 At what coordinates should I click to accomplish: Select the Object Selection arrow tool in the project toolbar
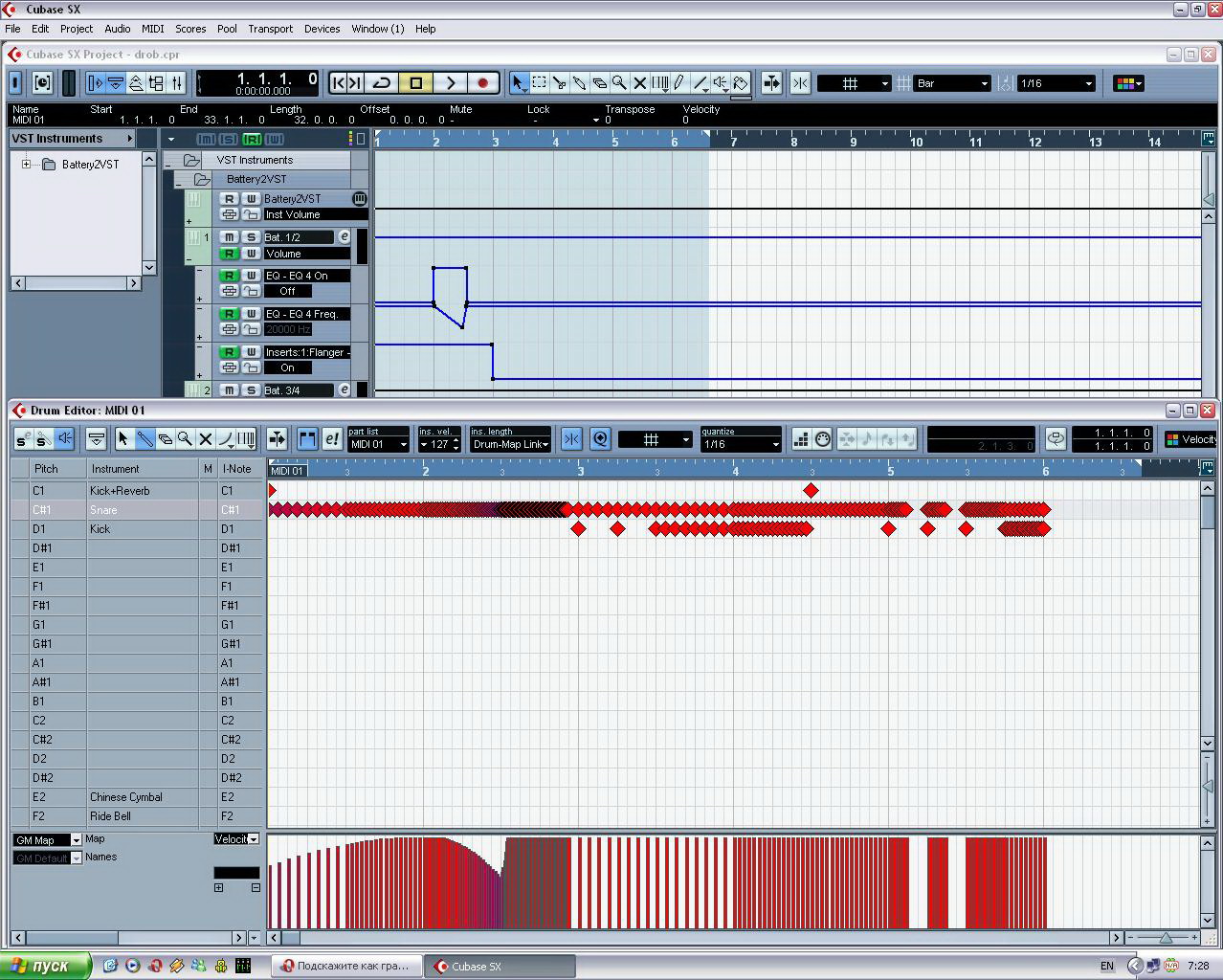click(519, 83)
